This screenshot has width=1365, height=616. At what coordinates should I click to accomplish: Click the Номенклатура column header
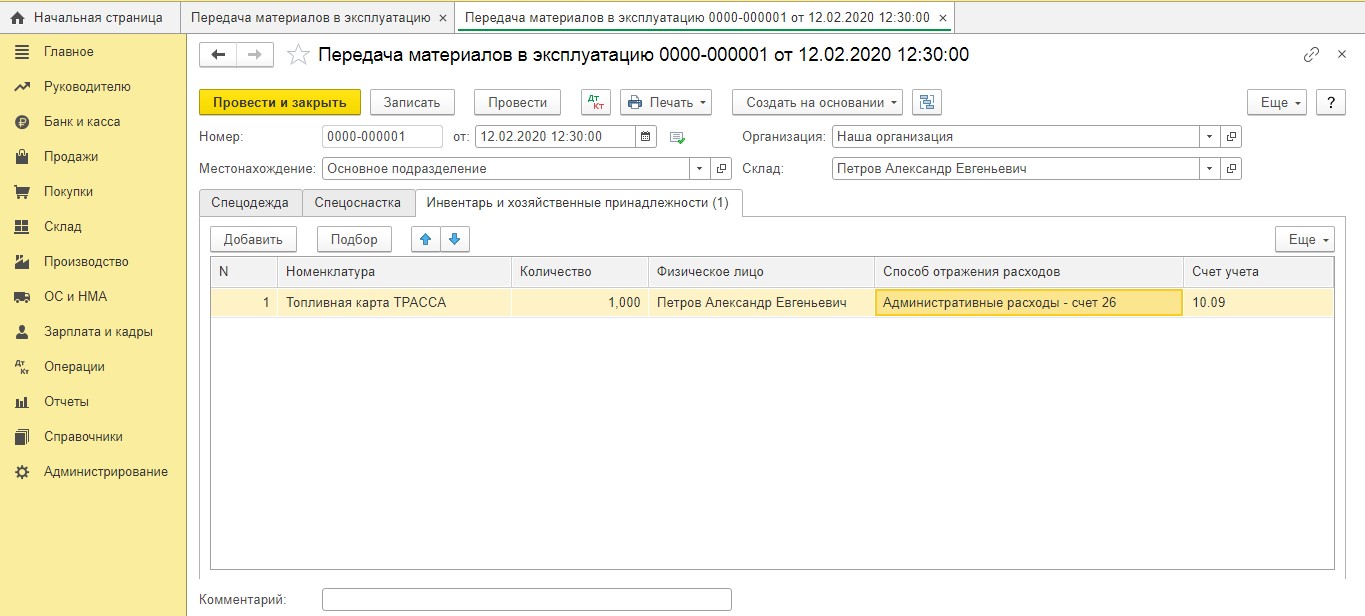[x=394, y=272]
